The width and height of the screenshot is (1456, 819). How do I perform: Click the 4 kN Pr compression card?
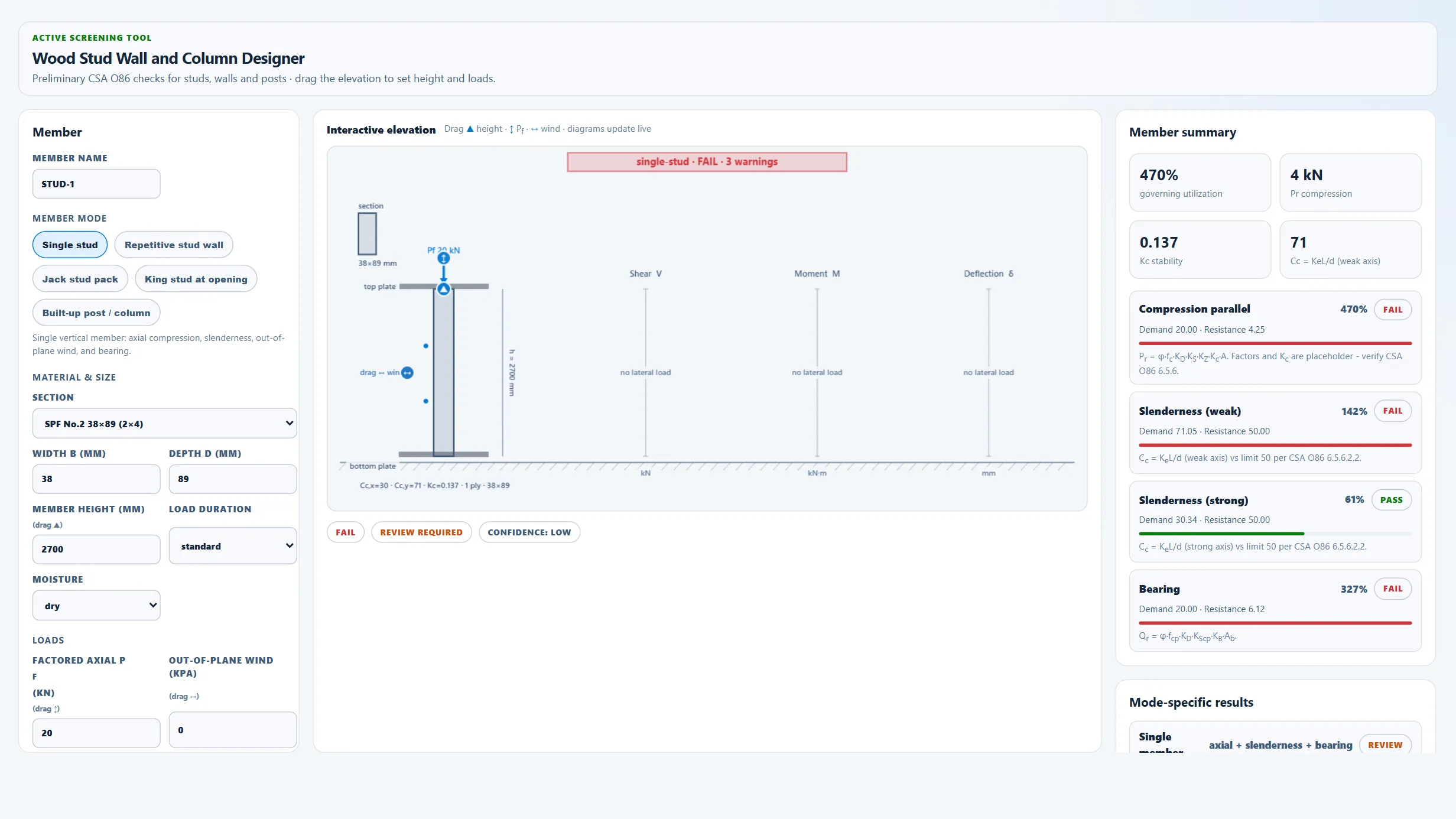[1350, 183]
